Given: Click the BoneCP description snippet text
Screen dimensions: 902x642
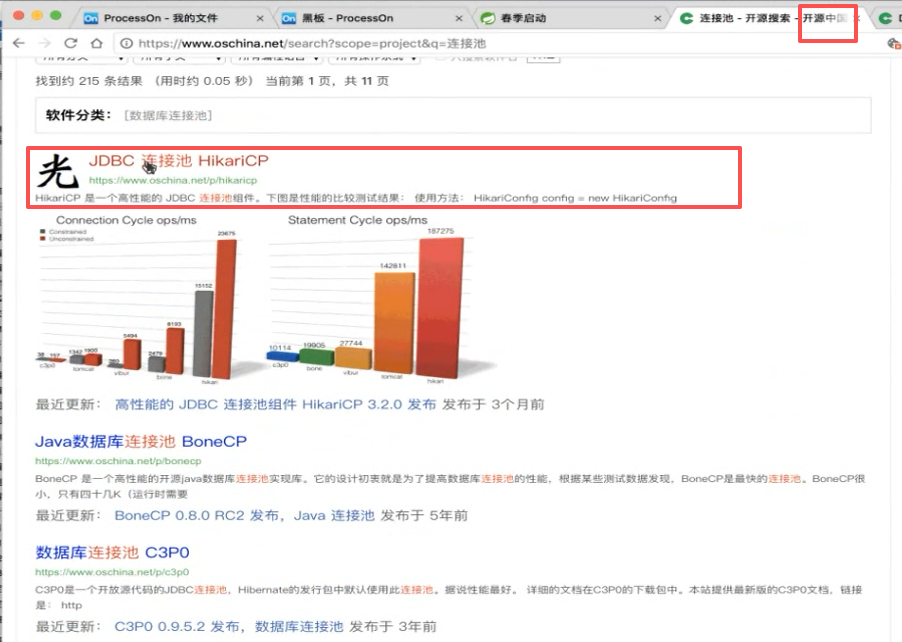Looking at the screenshot, I should (450, 486).
